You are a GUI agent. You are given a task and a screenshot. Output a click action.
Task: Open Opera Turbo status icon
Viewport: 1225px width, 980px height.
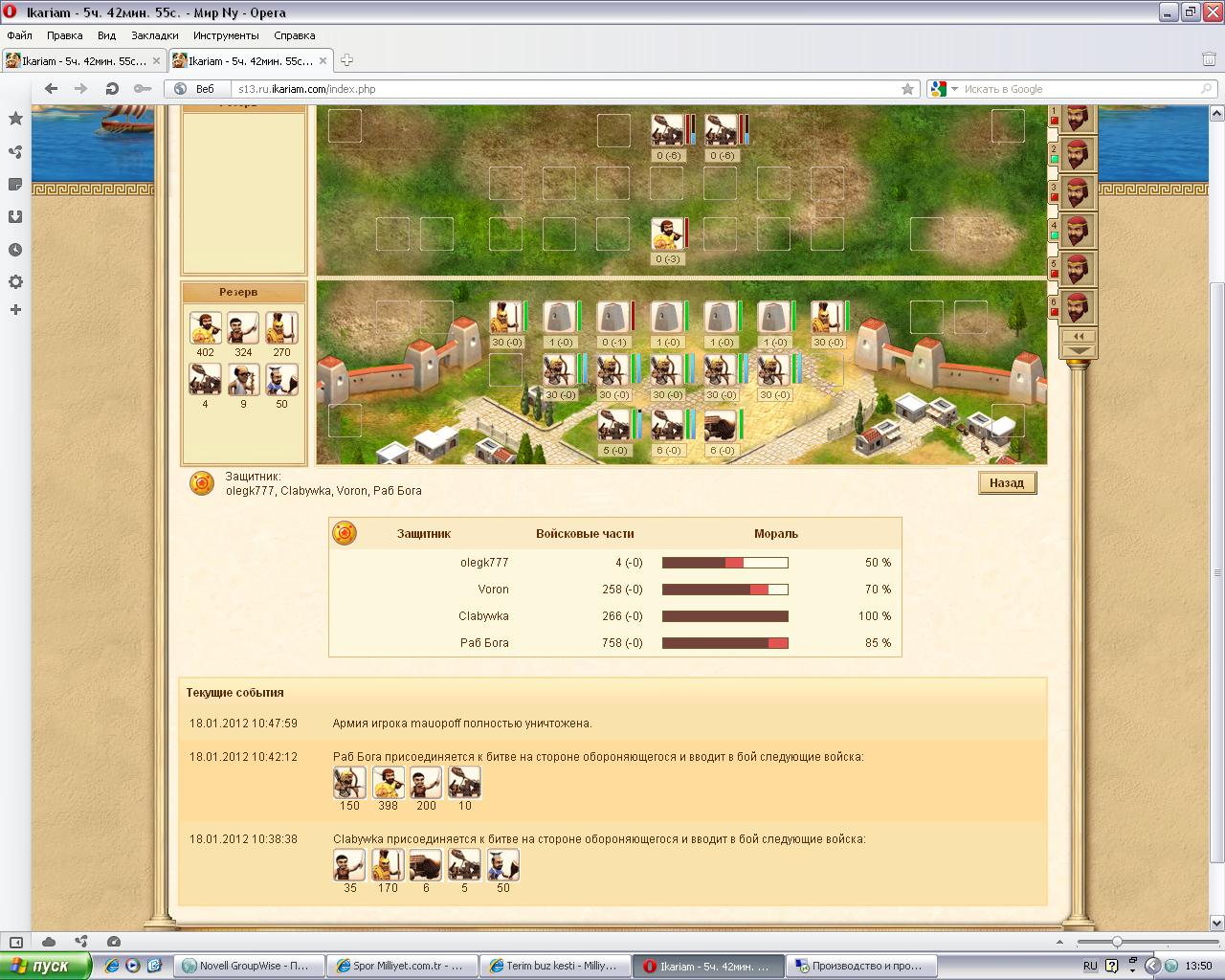(x=114, y=942)
